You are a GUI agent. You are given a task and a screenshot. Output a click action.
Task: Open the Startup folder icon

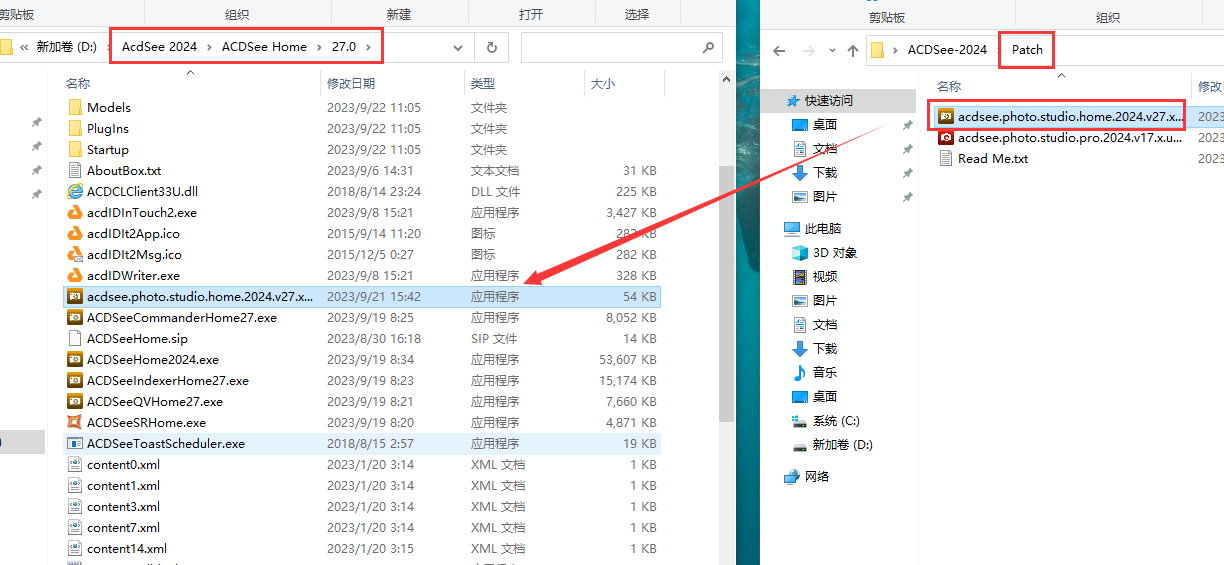pos(75,149)
